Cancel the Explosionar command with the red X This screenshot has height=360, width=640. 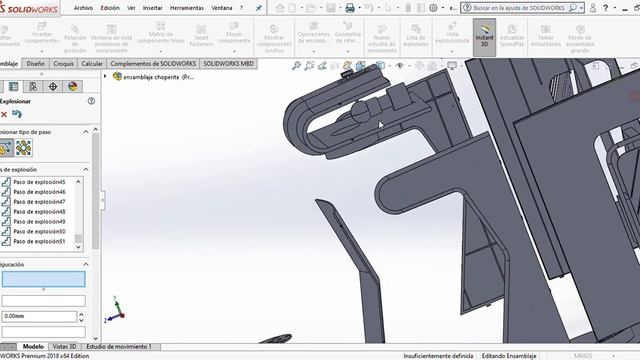point(4,114)
